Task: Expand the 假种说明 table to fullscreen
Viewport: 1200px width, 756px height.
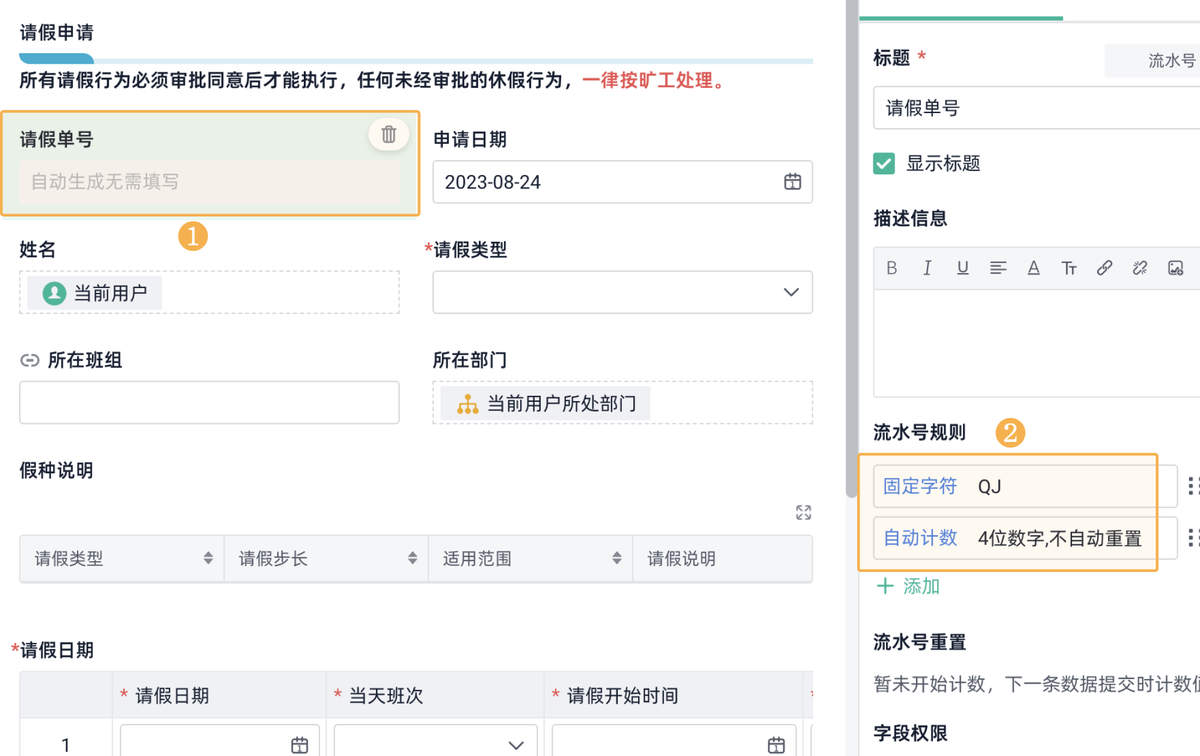Action: click(x=803, y=512)
